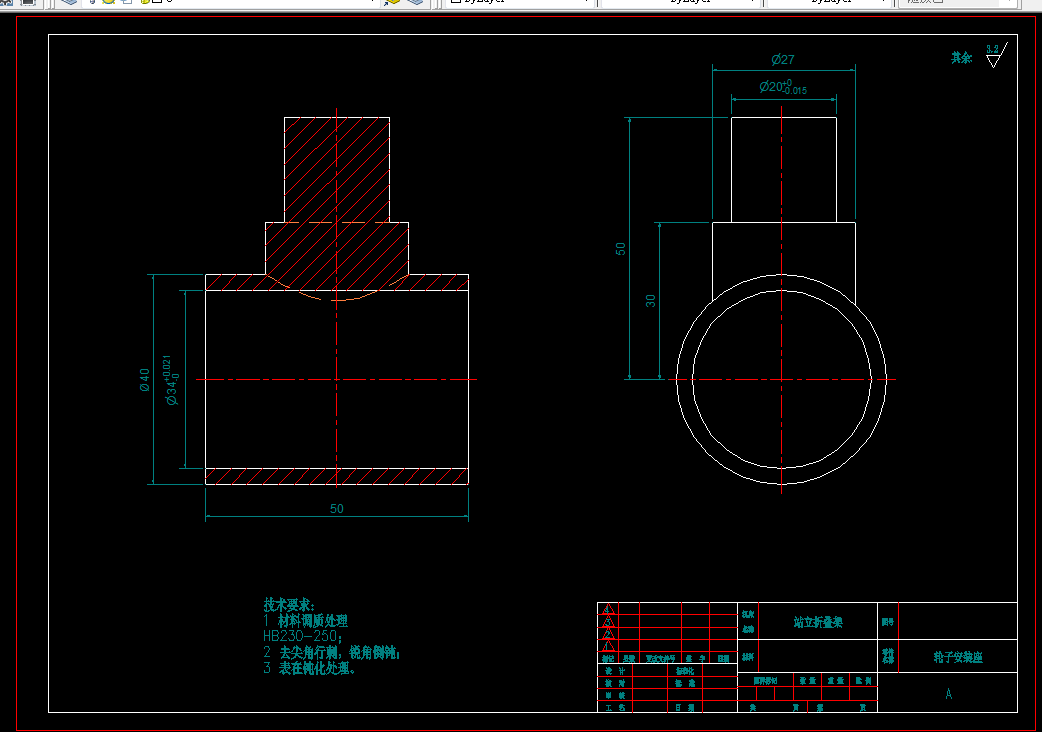Viewport: 1042px width, 732px height.
Task: Pick the vertical 50 dimension beside the right view
Action: 621,248
